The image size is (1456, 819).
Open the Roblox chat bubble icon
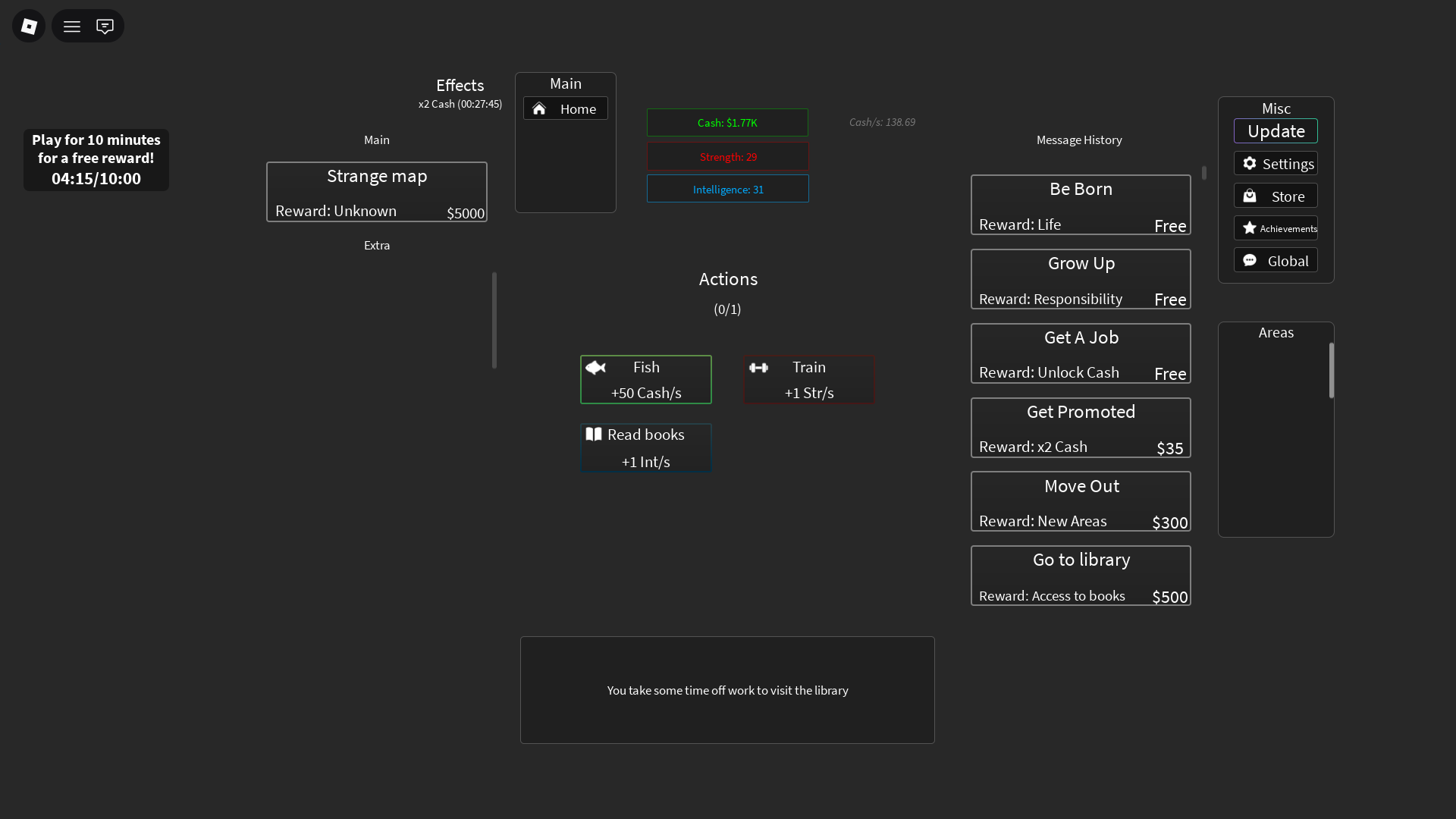(105, 27)
